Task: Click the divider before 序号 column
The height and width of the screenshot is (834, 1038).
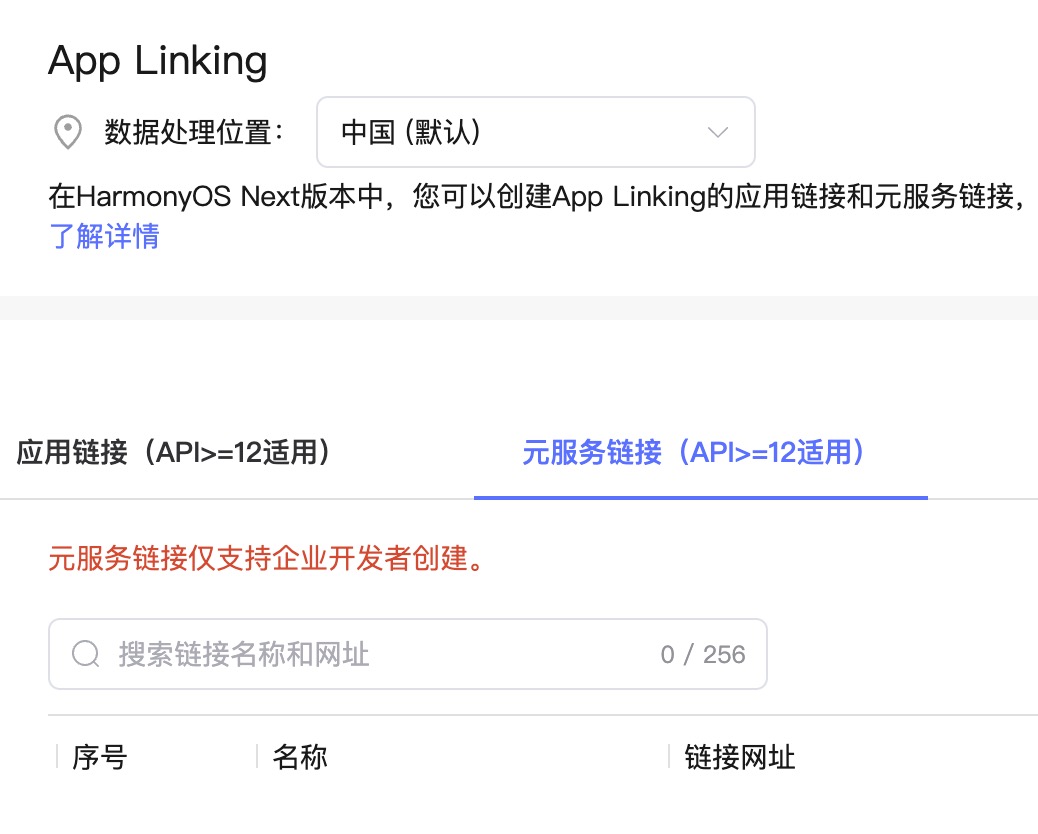Action: pos(57,757)
